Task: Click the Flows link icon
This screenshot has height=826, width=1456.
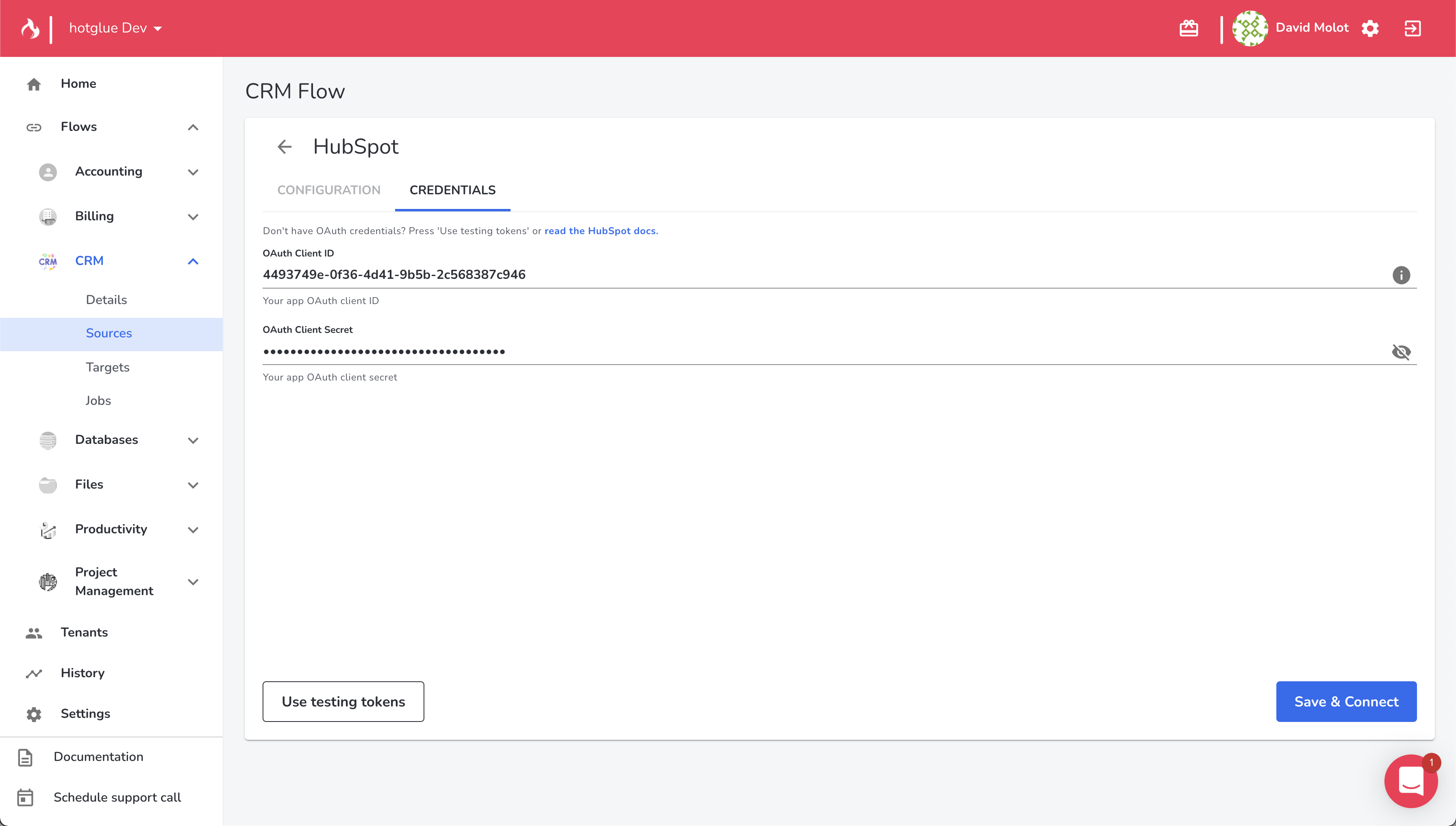Action: [x=33, y=127]
